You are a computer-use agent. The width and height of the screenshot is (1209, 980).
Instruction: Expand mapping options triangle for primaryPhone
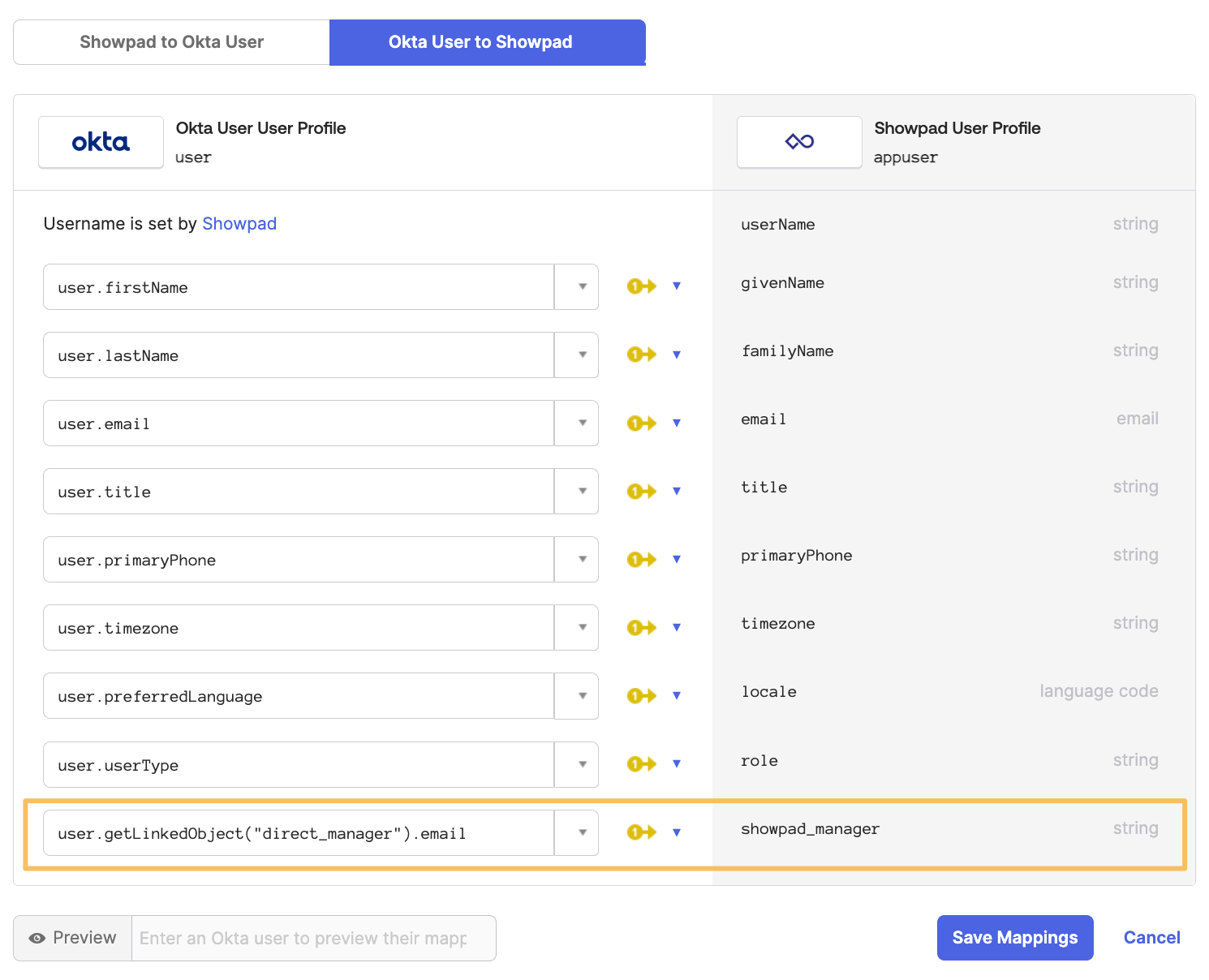(677, 559)
